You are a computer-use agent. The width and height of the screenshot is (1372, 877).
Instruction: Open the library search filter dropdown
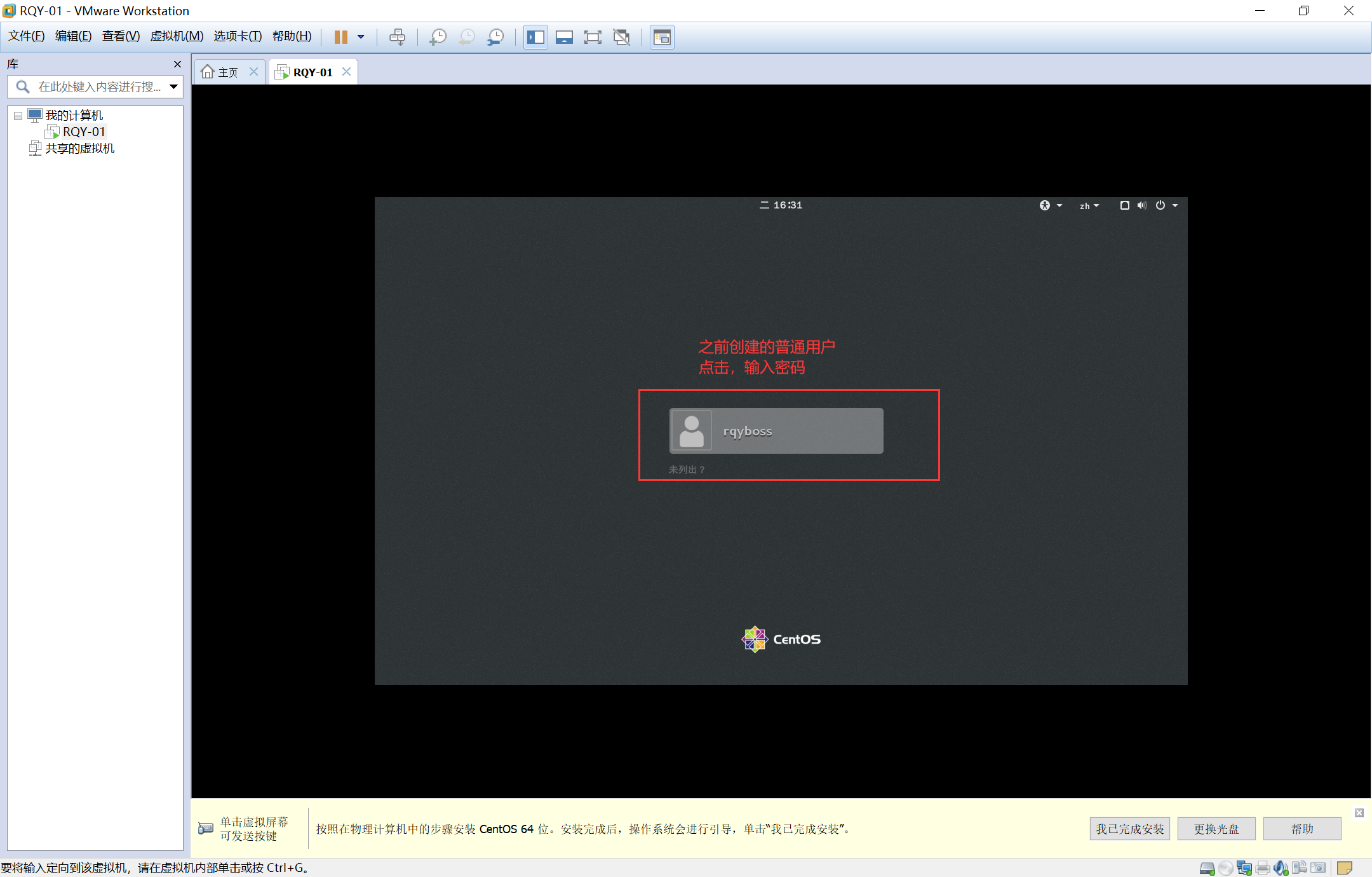173,86
